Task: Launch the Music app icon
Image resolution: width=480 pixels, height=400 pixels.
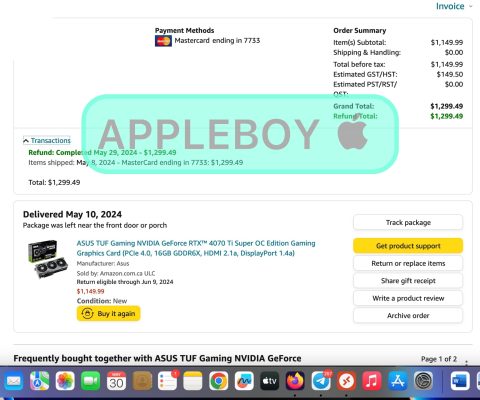Action: pos(372,381)
